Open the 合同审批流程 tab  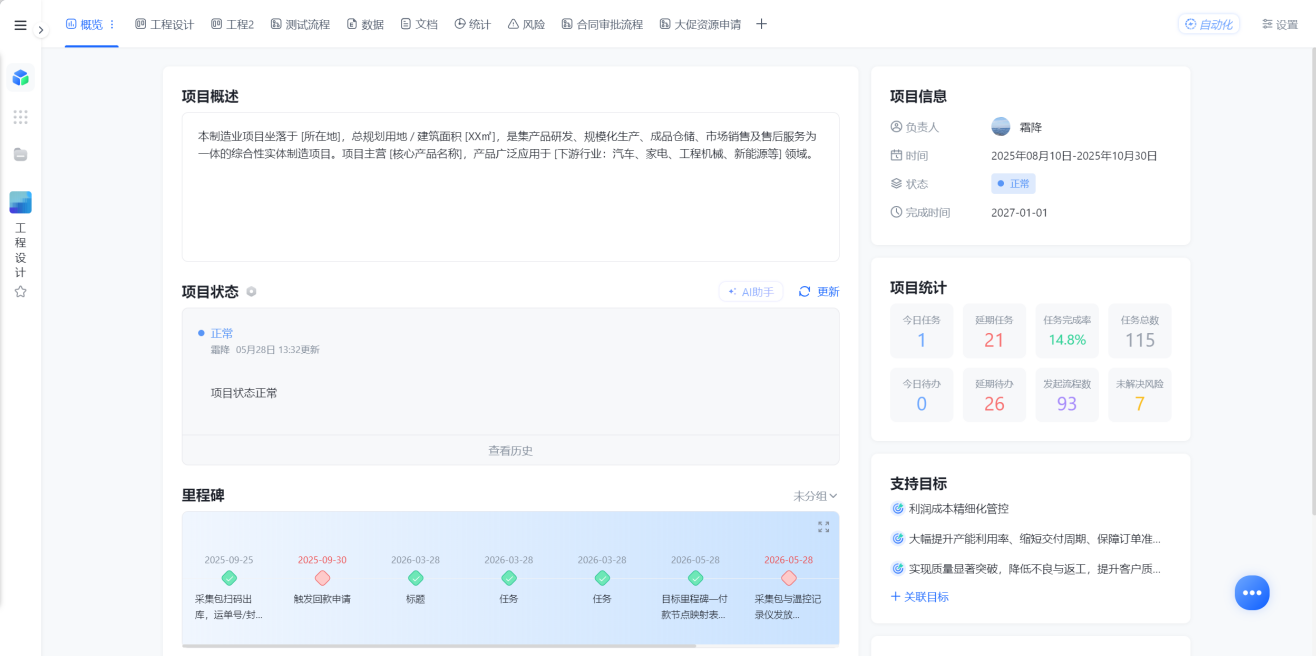(602, 24)
